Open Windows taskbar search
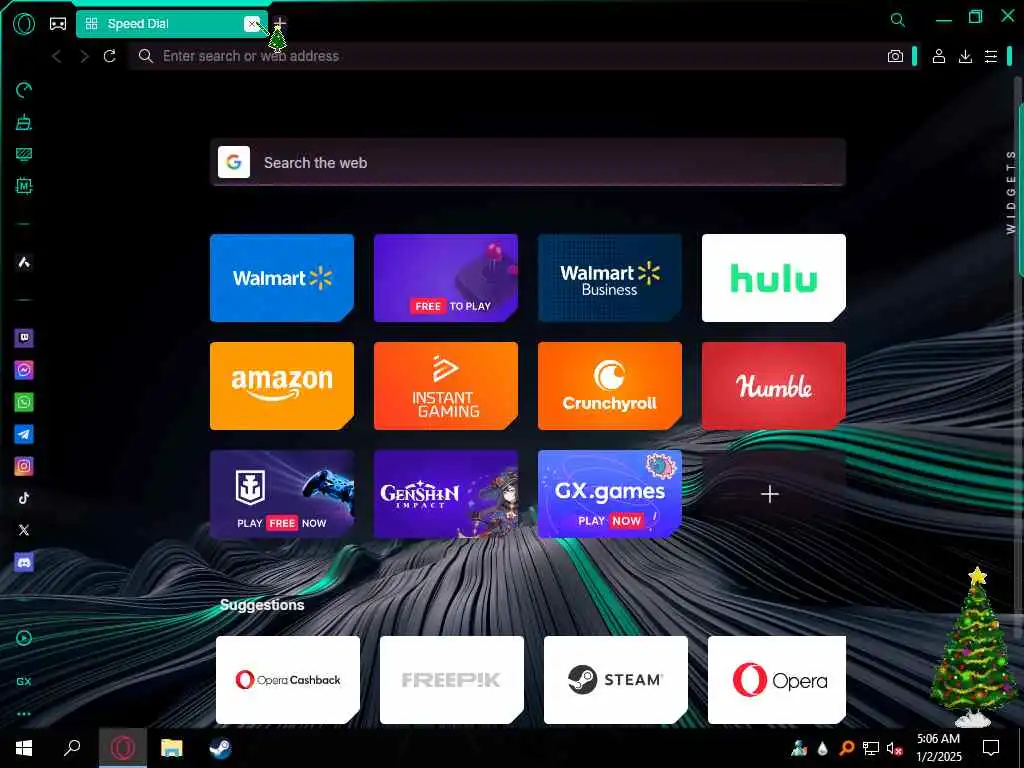 point(72,748)
